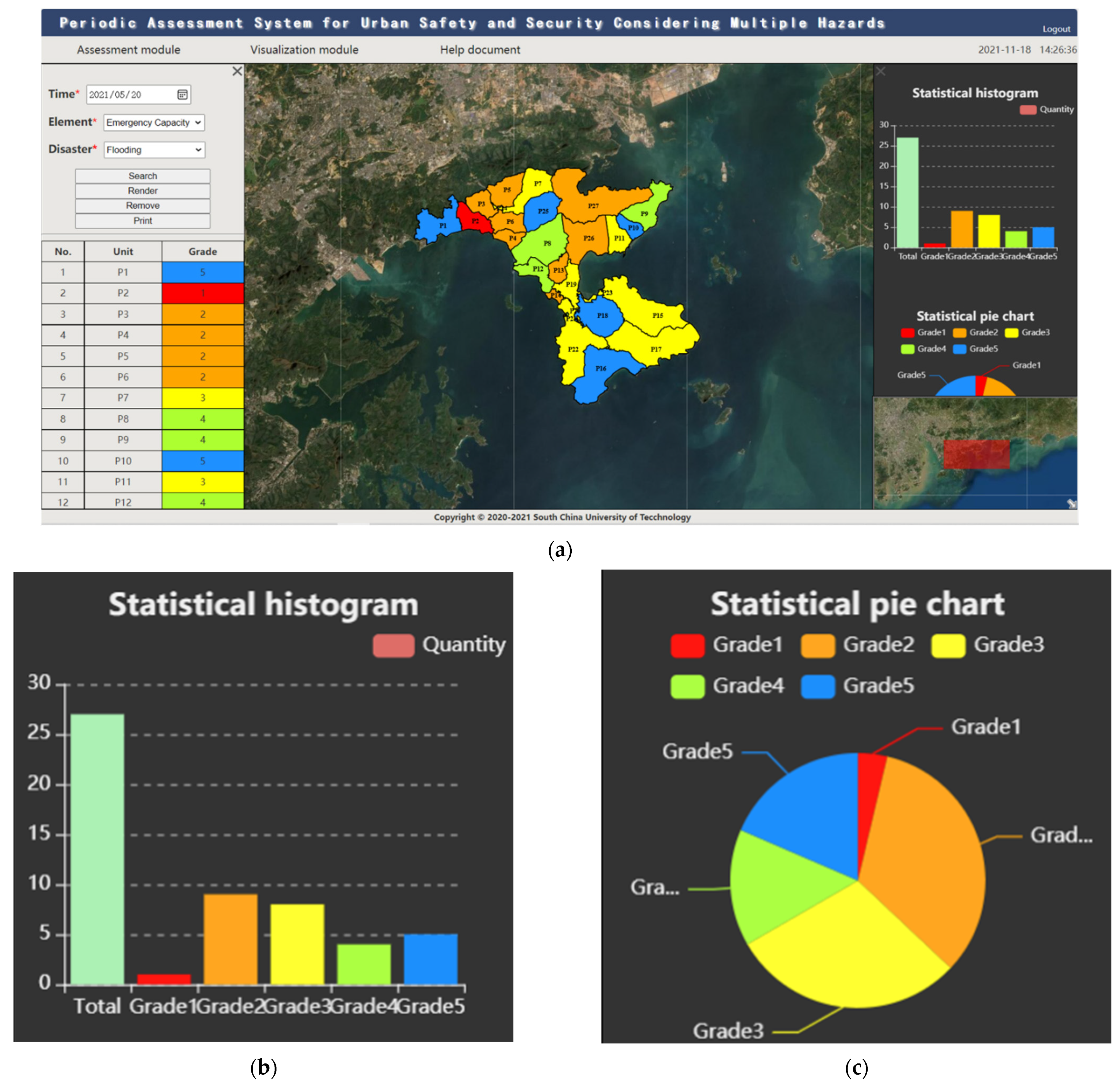The width and height of the screenshot is (1120, 1085).
Task: Close the left query panel
Action: click(x=237, y=72)
